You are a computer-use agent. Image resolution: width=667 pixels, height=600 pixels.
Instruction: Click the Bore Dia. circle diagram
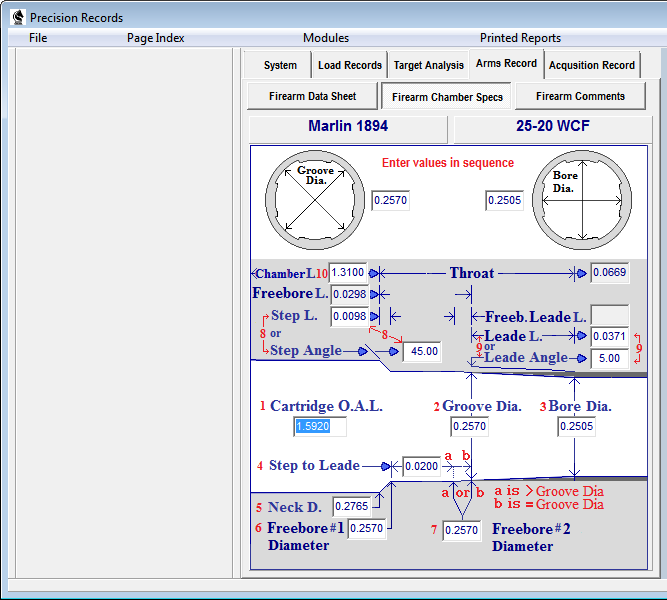pyautogui.click(x=582, y=200)
